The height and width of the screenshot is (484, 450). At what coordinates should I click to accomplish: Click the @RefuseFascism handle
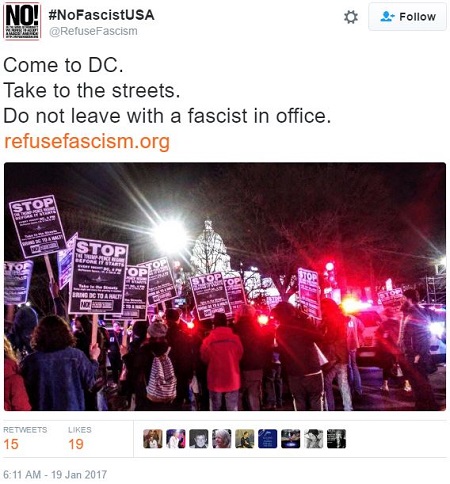point(93,31)
